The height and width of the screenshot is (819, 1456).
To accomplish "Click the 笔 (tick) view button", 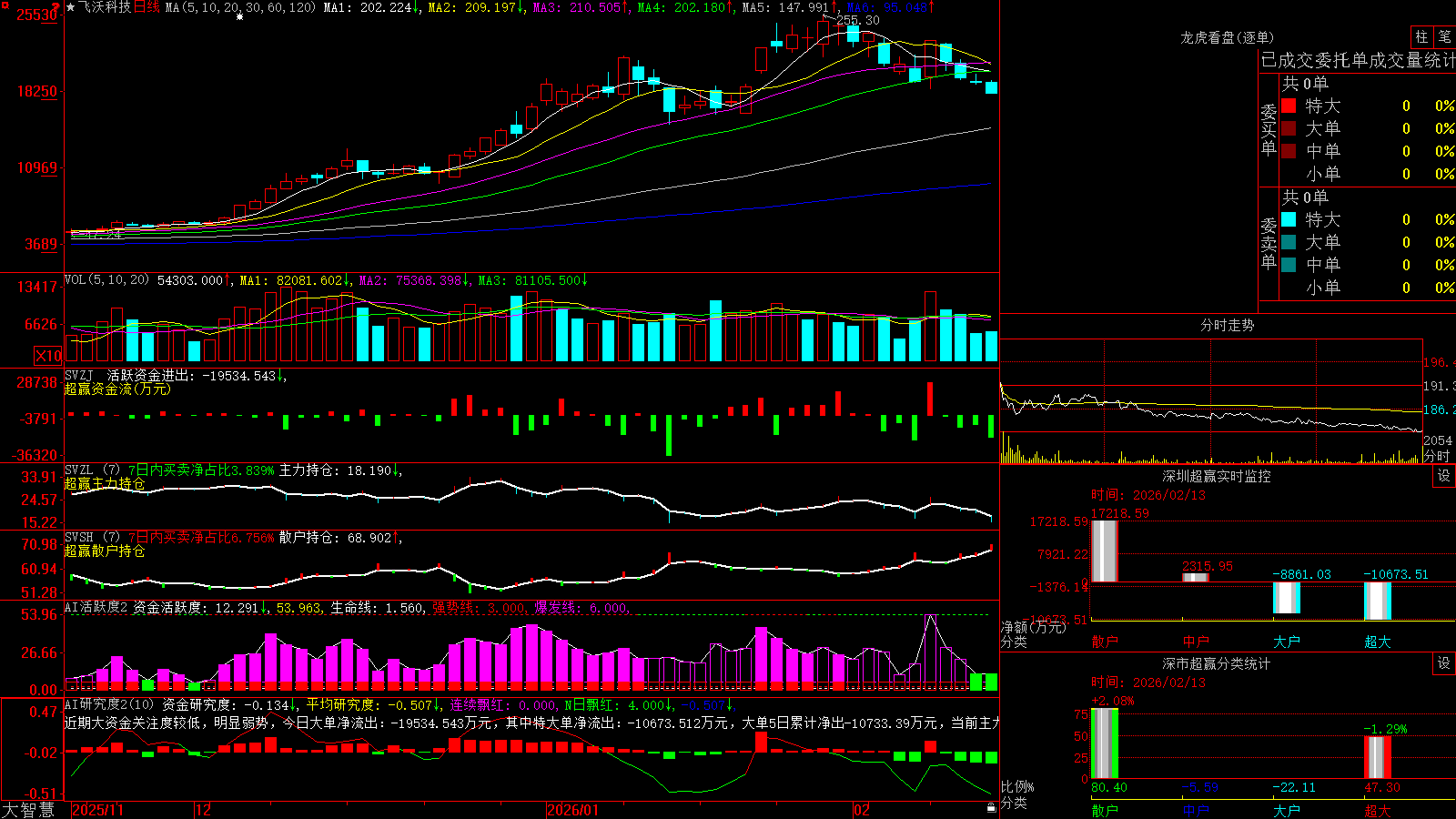I will [1444, 37].
